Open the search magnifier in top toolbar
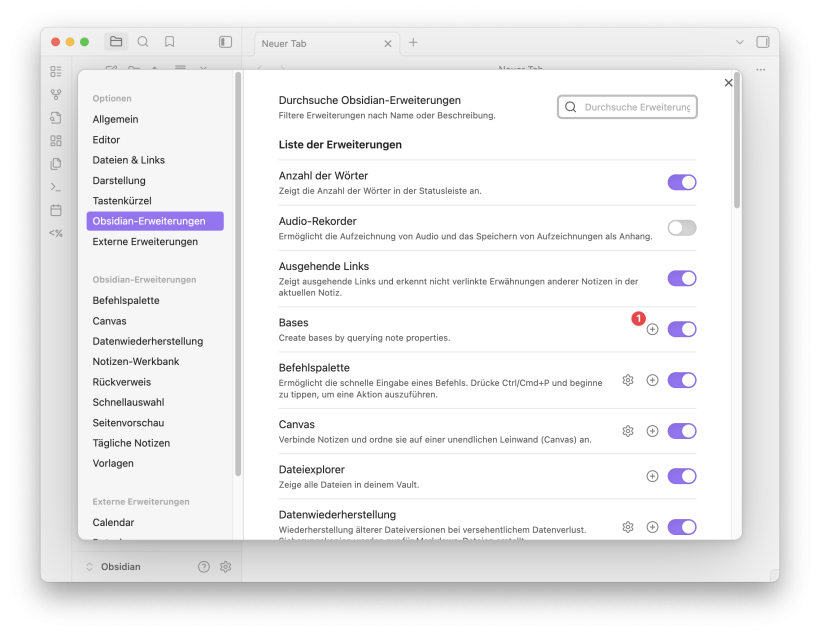This screenshot has height=635, width=820. point(143,41)
